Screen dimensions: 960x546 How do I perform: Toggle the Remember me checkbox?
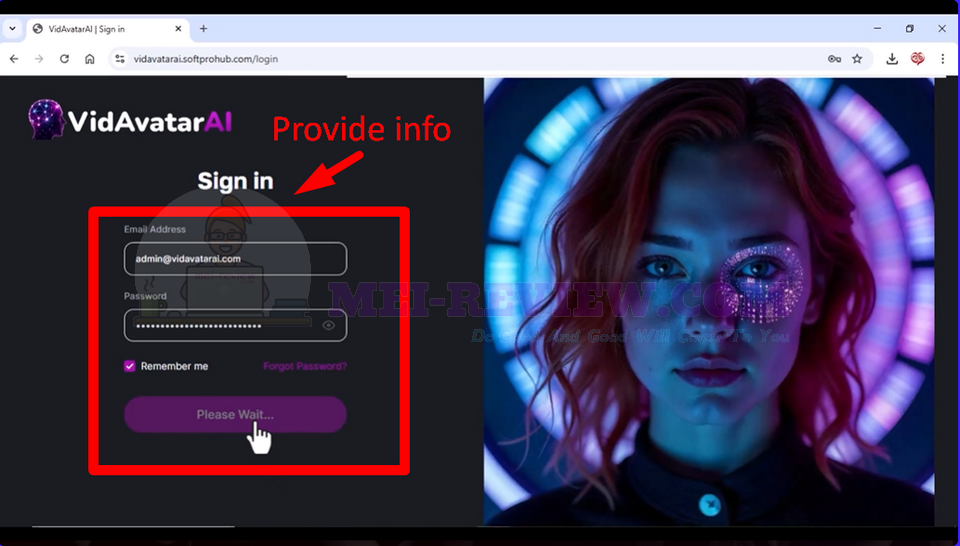[129, 366]
